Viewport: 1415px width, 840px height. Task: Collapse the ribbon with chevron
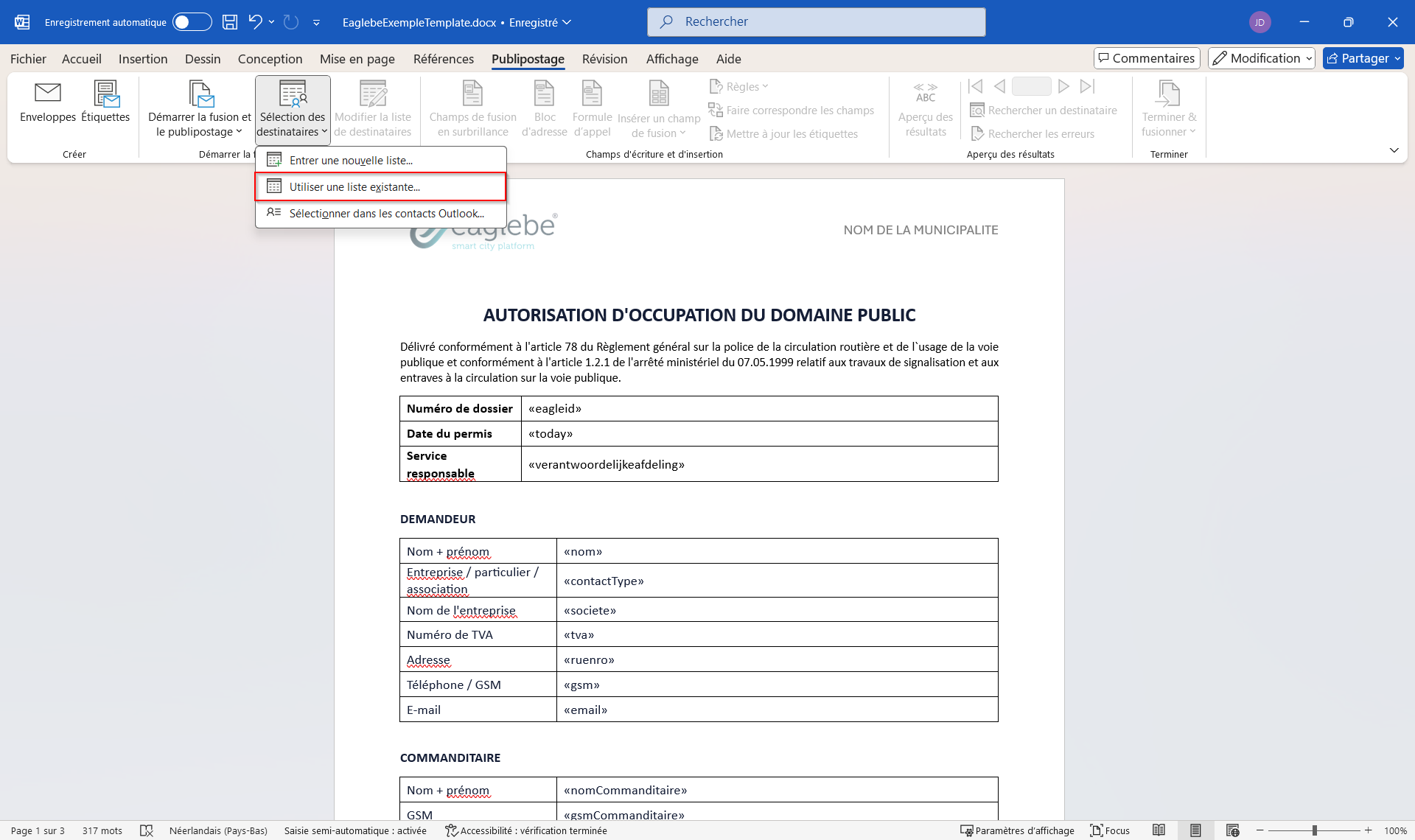click(1394, 150)
